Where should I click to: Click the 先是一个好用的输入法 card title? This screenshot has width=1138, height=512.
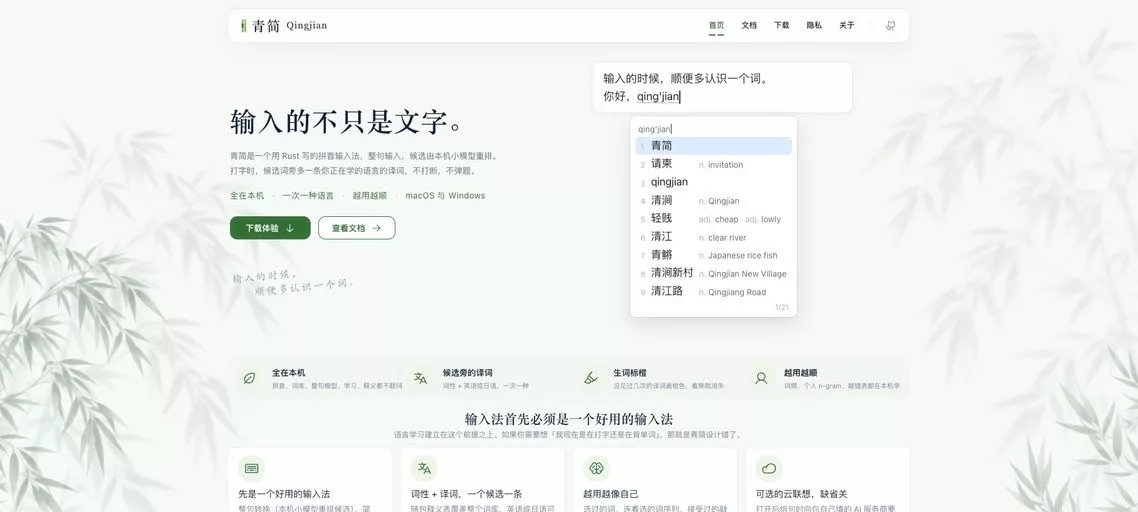284,494
